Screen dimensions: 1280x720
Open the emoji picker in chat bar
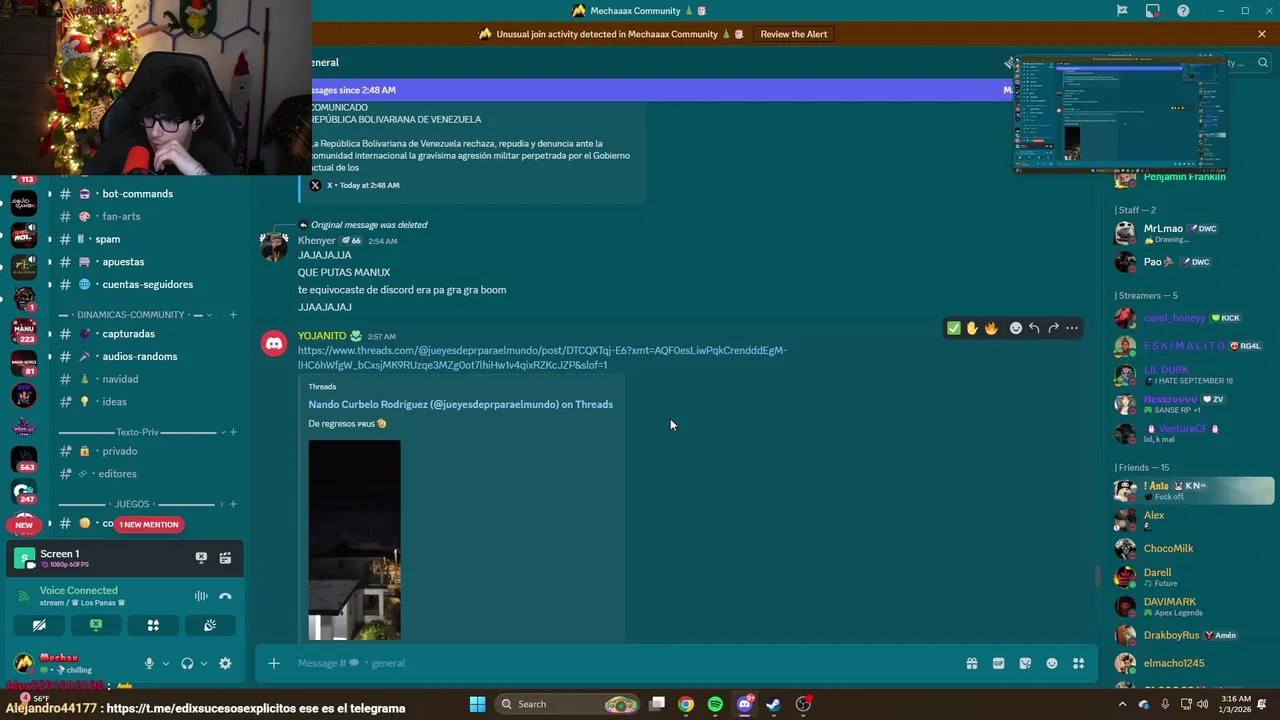(1052, 663)
